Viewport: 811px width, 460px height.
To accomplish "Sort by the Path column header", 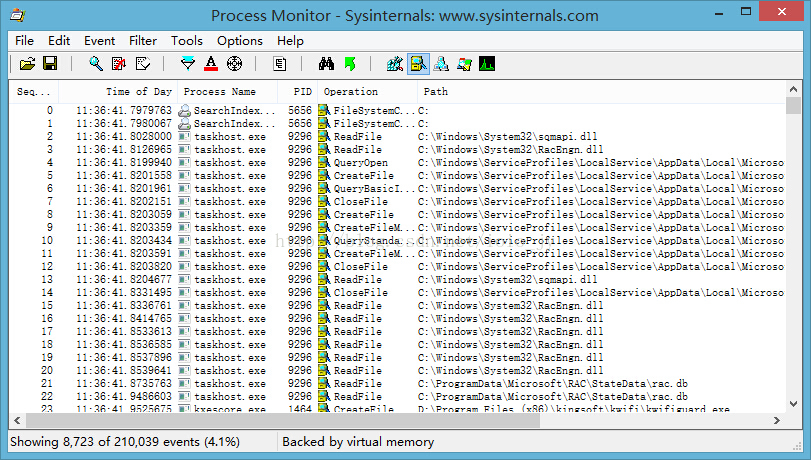I will (x=602, y=92).
